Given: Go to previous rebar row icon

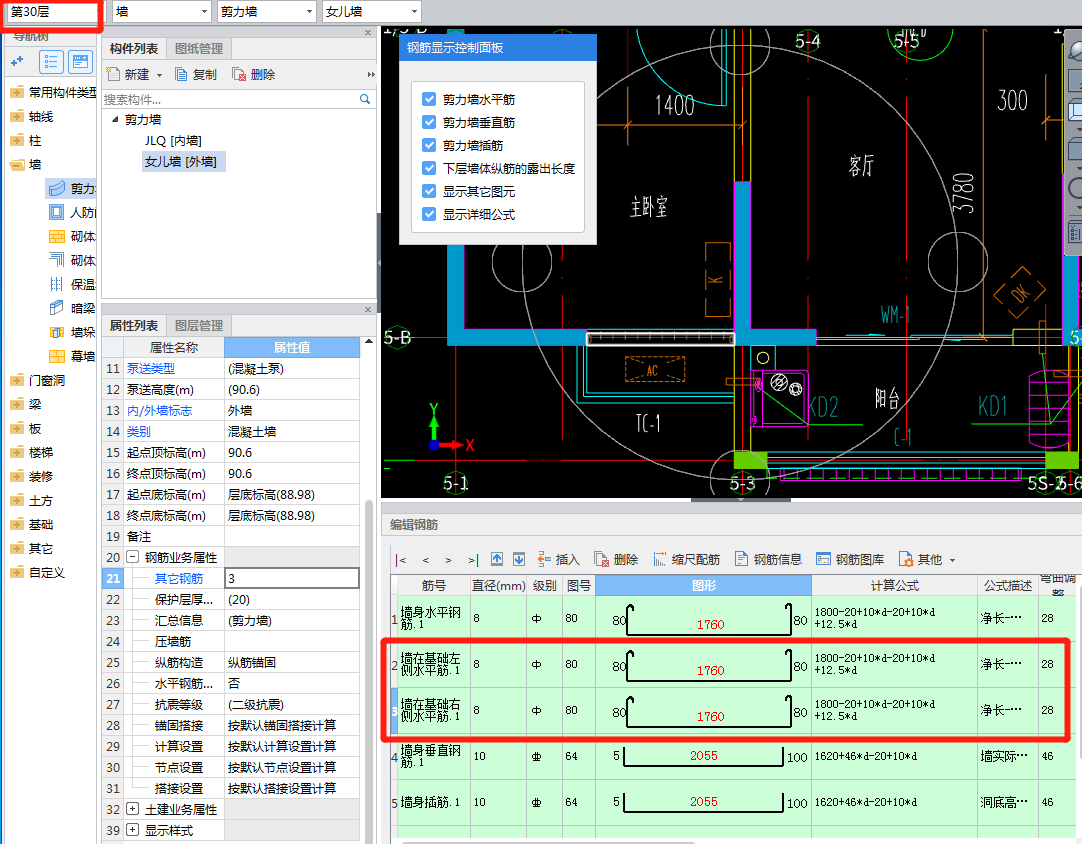Looking at the screenshot, I should 426,560.
